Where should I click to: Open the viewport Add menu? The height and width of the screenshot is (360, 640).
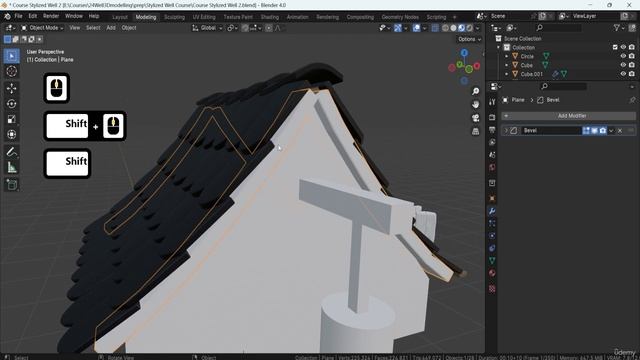[111, 28]
